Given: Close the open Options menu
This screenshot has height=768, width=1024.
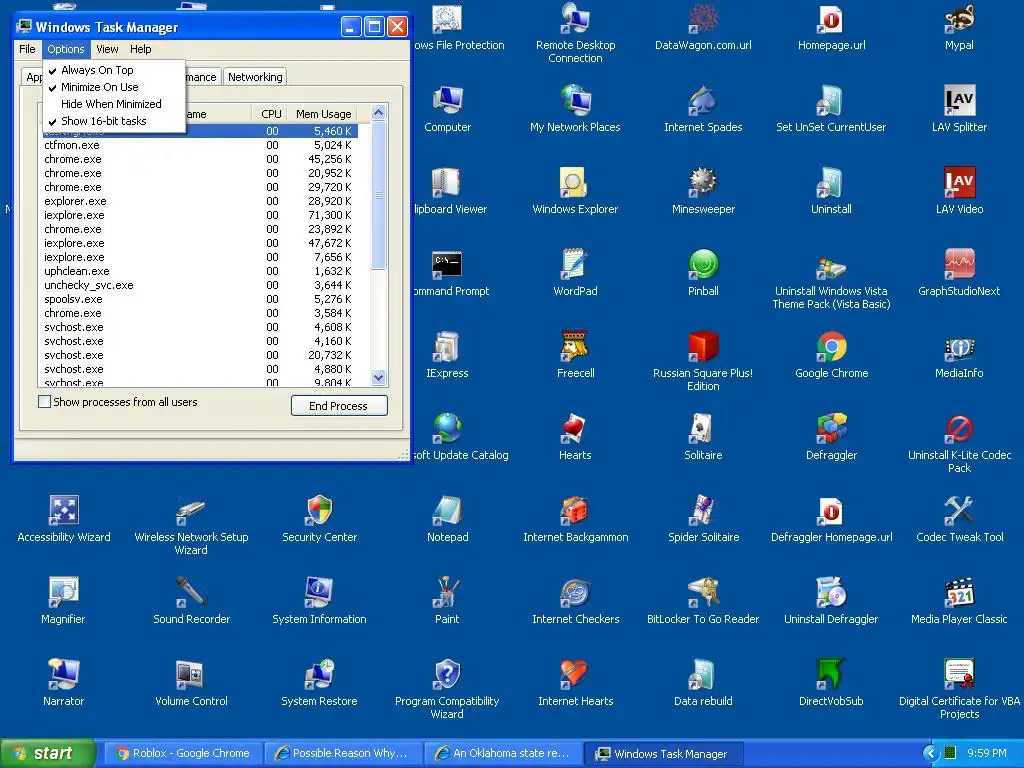Looking at the screenshot, I should [x=65, y=49].
